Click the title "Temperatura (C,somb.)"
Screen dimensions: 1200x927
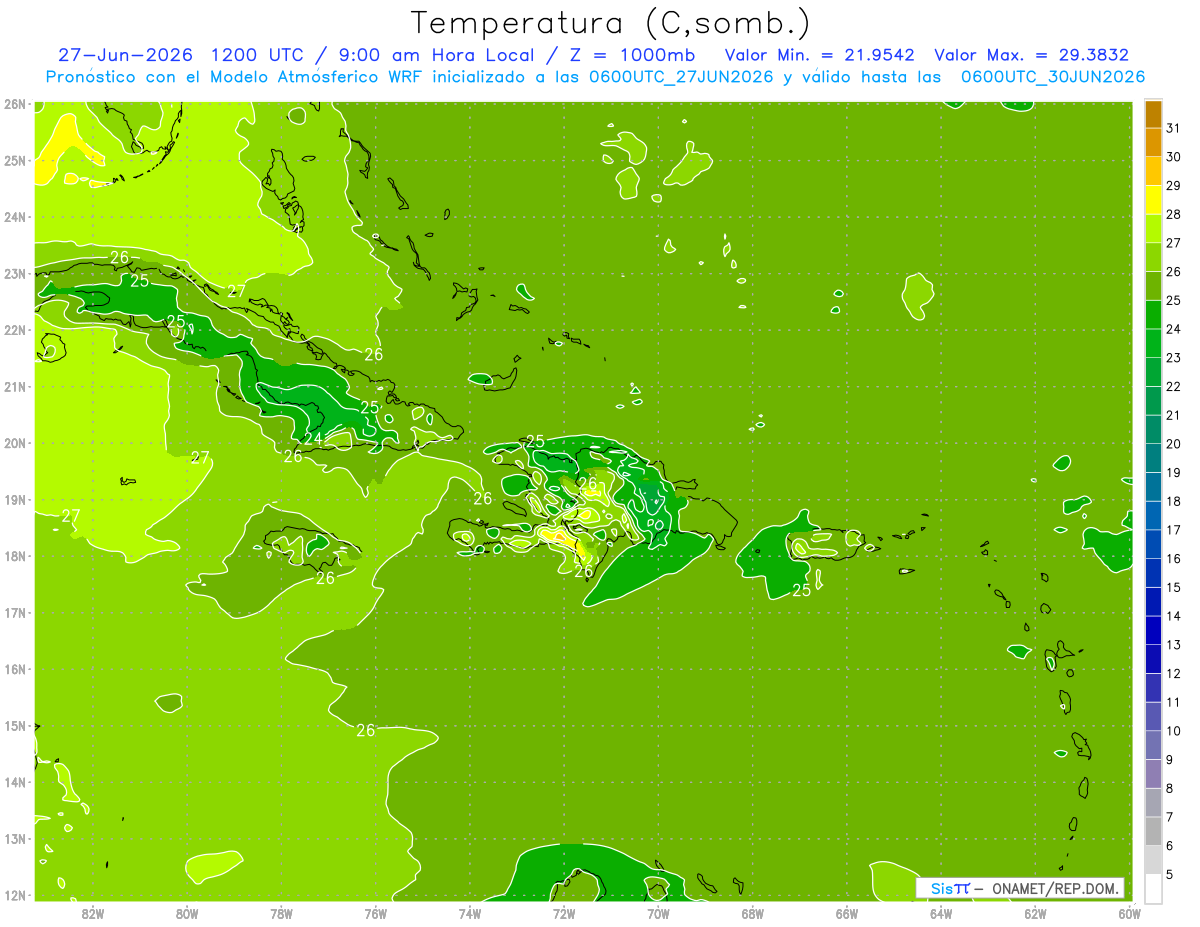point(611,23)
